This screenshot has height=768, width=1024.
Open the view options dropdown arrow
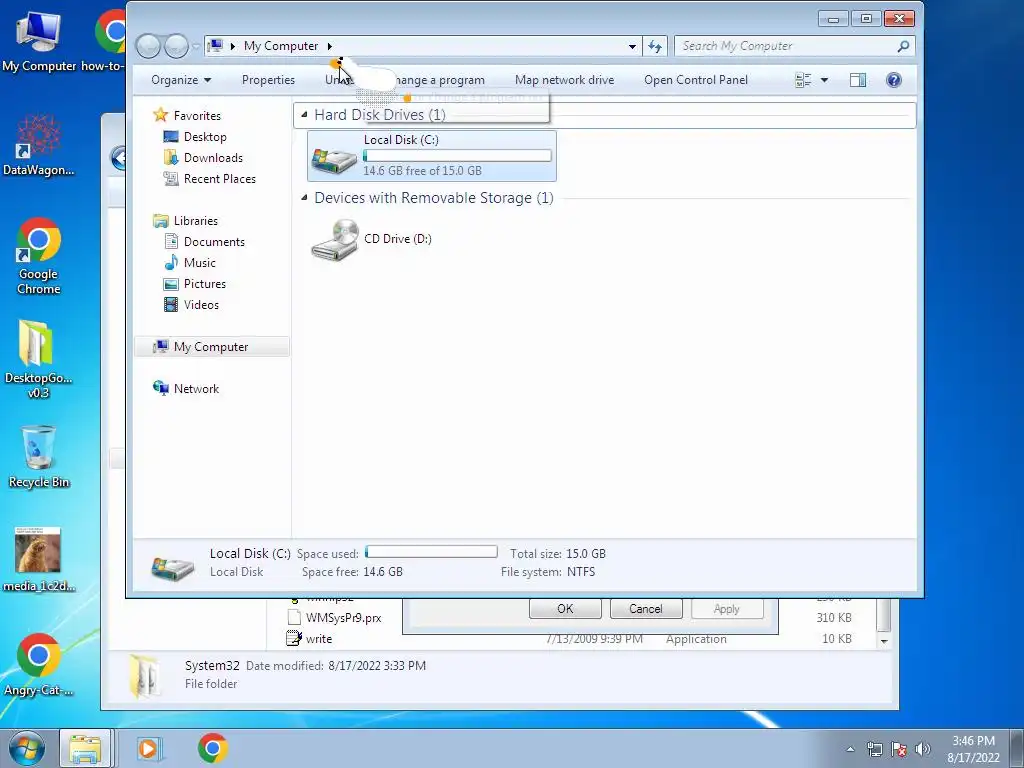point(824,80)
